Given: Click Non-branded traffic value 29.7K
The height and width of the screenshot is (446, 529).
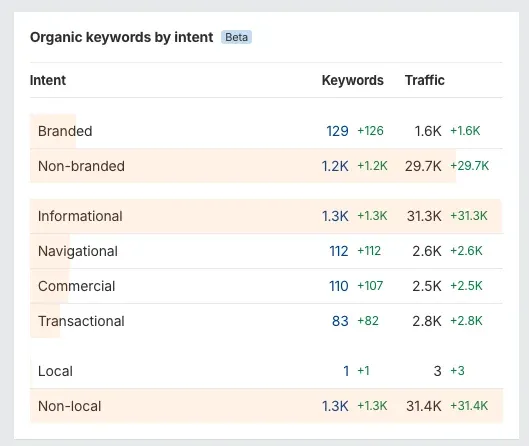Looking at the screenshot, I should (423, 166).
